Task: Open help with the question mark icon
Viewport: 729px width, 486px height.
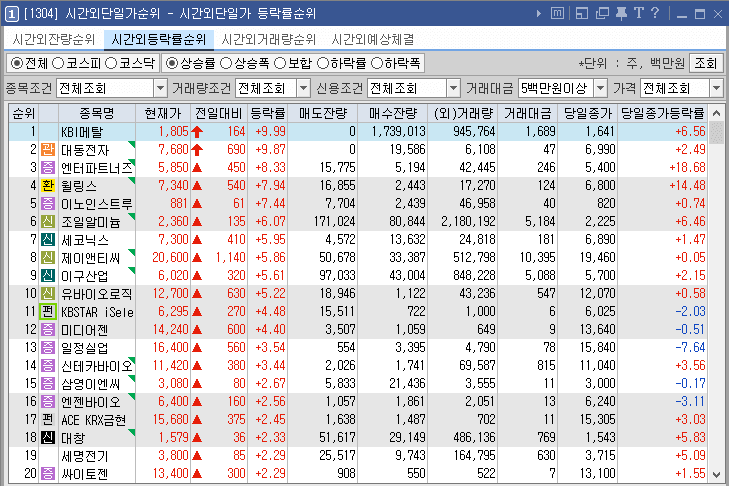Action: [655, 13]
